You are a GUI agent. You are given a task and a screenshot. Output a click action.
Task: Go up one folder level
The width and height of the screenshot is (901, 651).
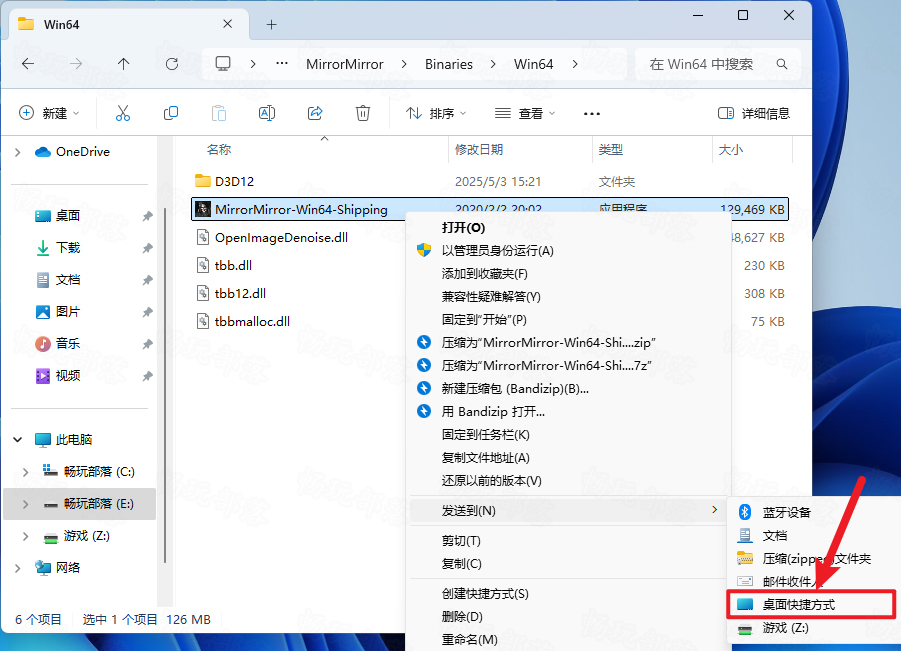(x=124, y=64)
